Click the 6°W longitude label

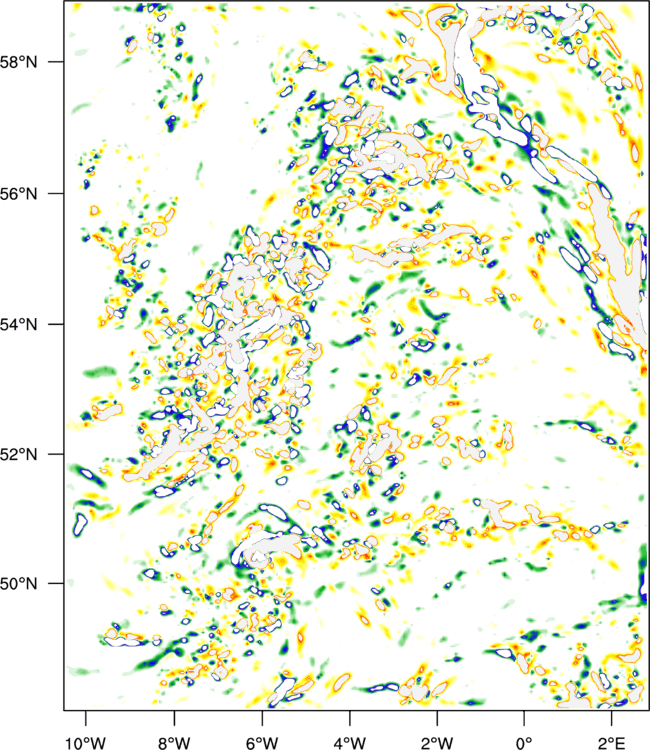pyautogui.click(x=262, y=742)
